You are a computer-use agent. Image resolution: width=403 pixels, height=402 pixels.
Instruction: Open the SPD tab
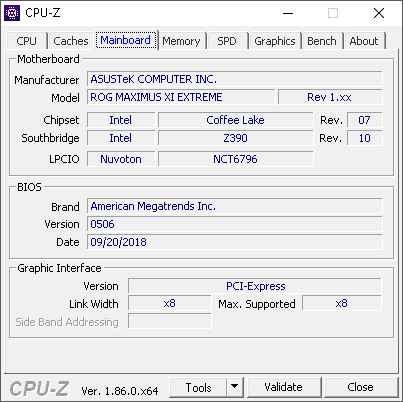[227, 41]
